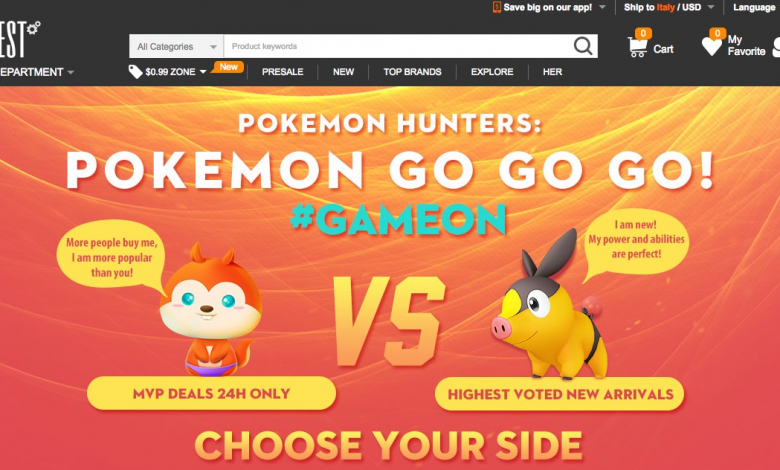Viewport: 780px width, 470px height.
Task: Open the Ship to Italy / USD dropdown
Action: click(x=669, y=7)
